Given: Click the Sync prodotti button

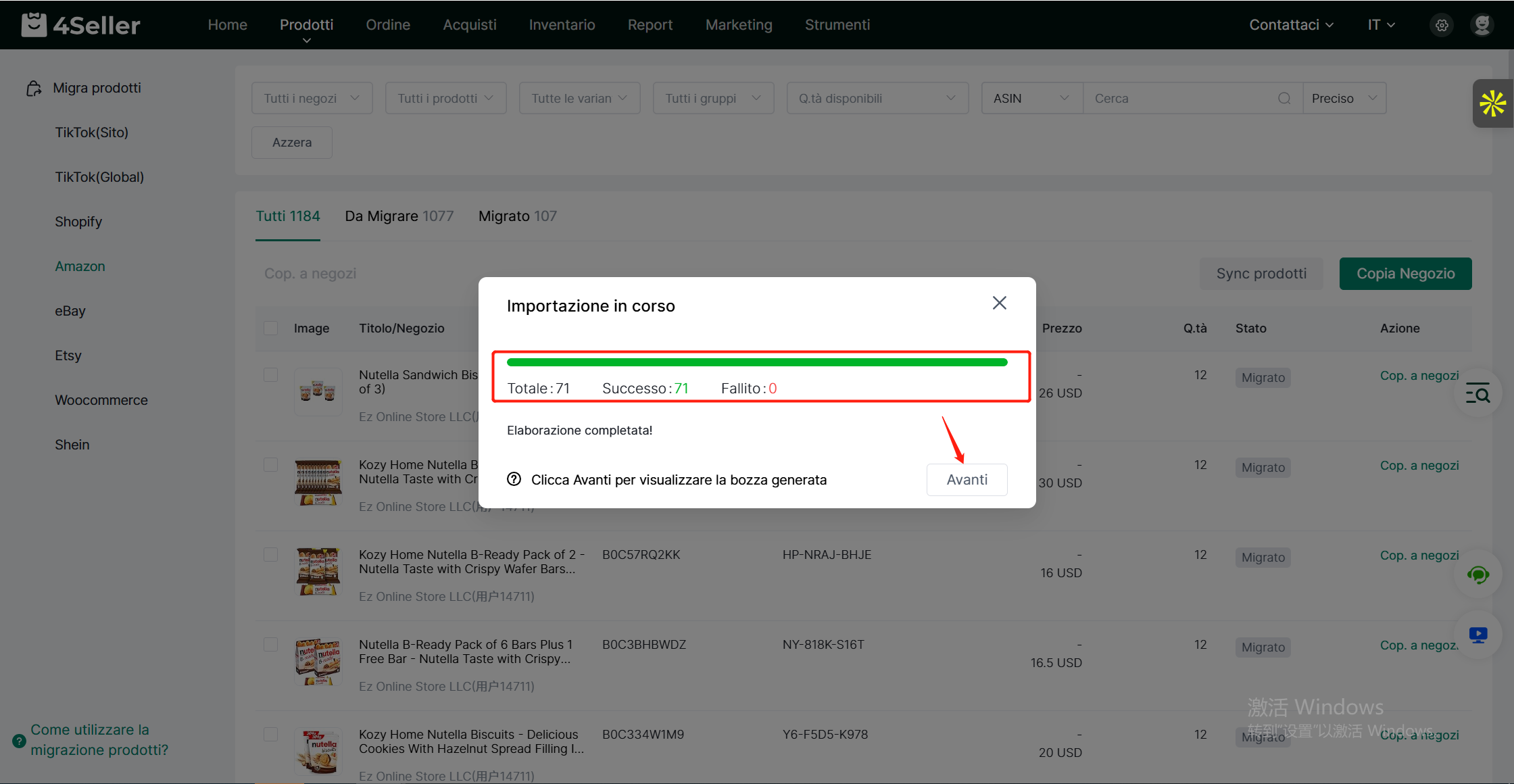Looking at the screenshot, I should coord(1261,274).
